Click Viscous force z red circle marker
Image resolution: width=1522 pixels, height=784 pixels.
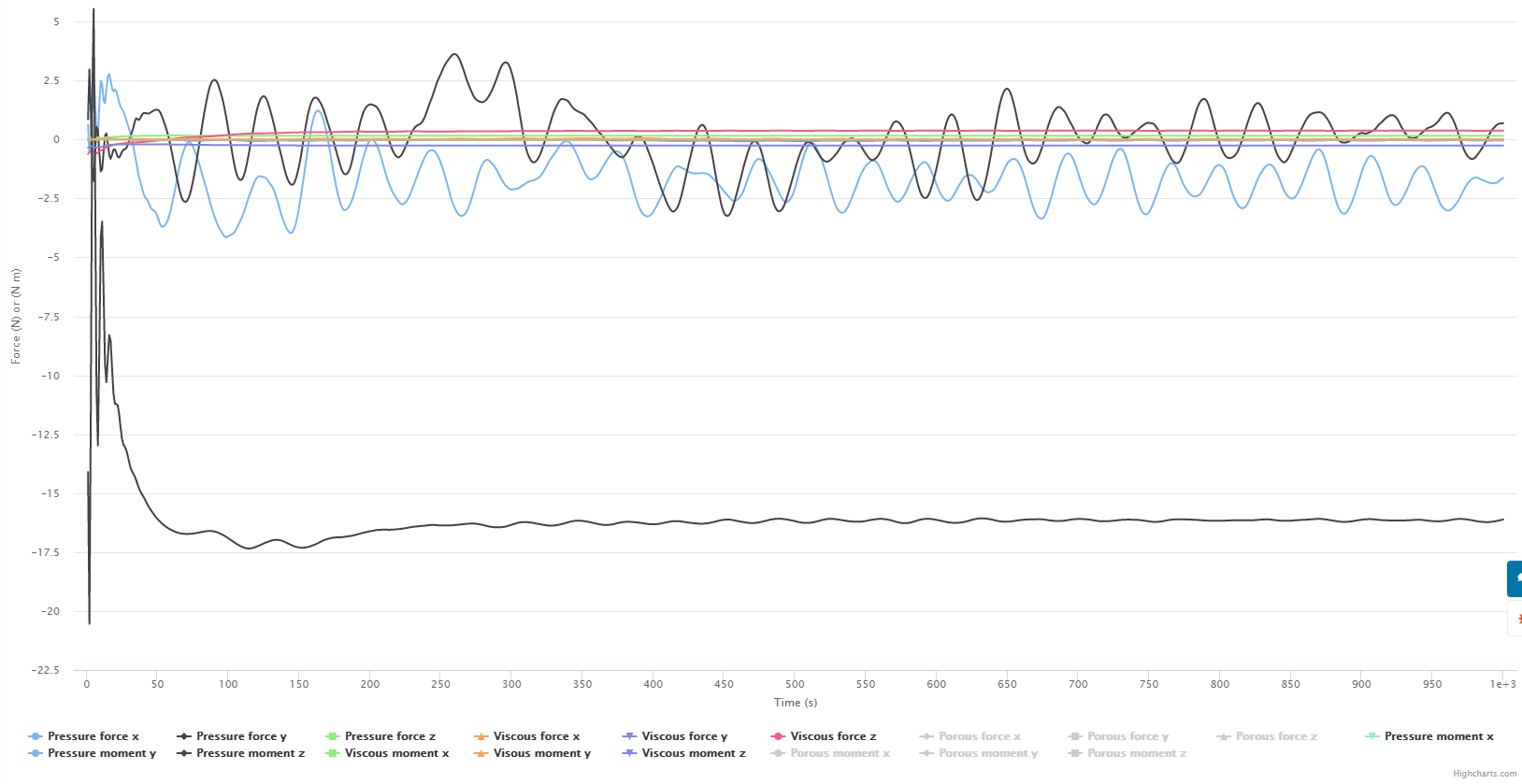tap(778, 736)
